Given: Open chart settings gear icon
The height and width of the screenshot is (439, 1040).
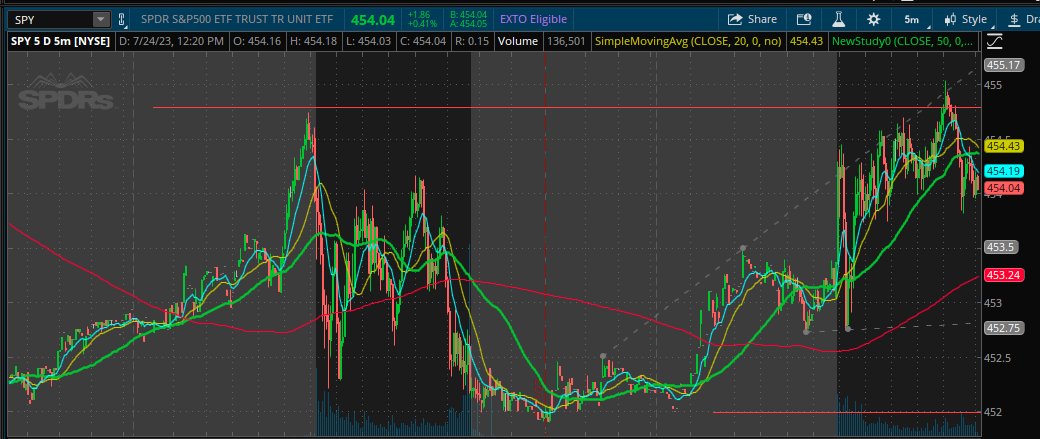Looking at the screenshot, I should [874, 20].
